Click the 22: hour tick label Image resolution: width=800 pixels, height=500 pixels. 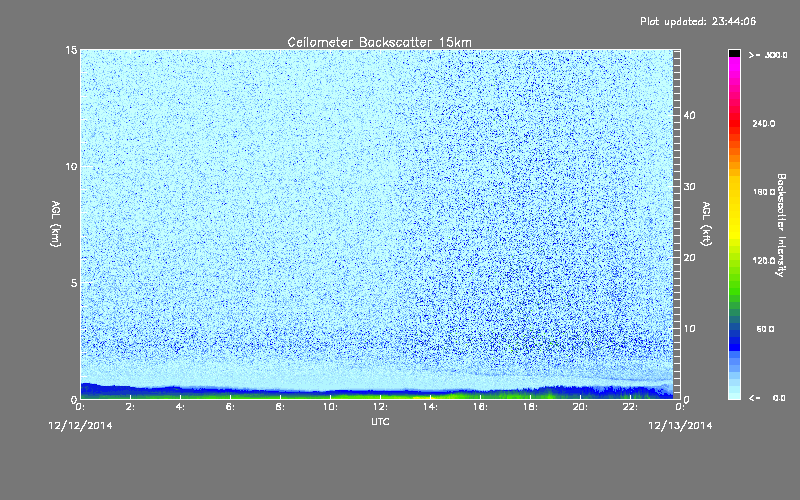point(630,407)
